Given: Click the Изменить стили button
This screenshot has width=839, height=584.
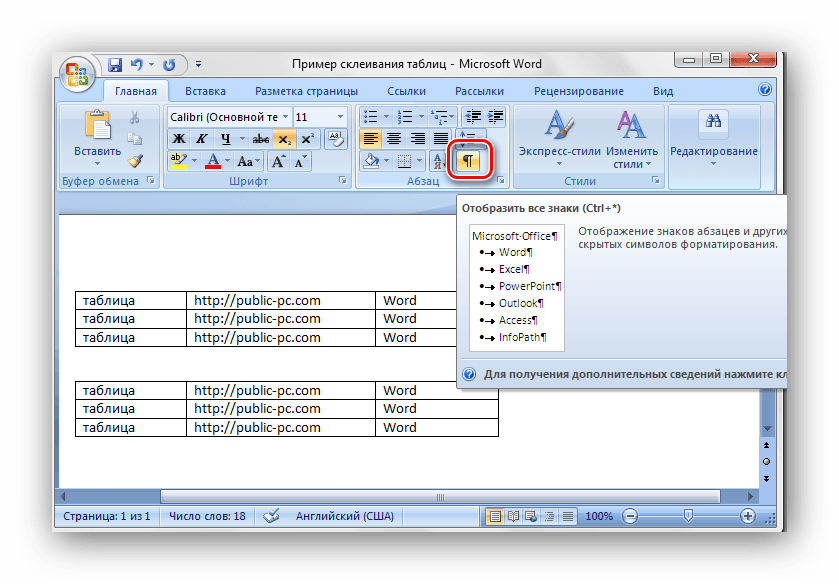Looking at the screenshot, I should 631,140.
